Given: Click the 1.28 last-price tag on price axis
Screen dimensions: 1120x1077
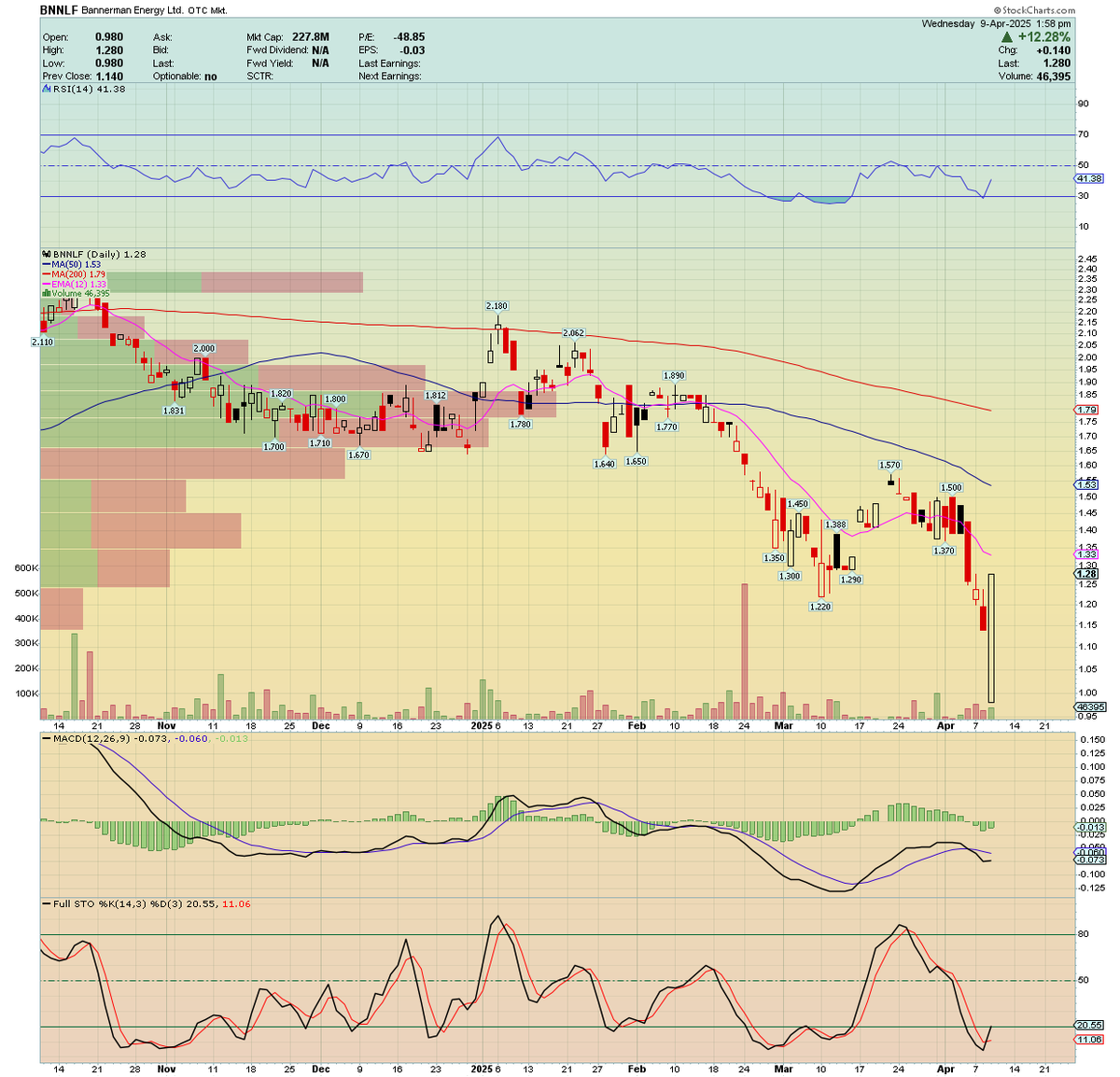Looking at the screenshot, I should [1087, 574].
